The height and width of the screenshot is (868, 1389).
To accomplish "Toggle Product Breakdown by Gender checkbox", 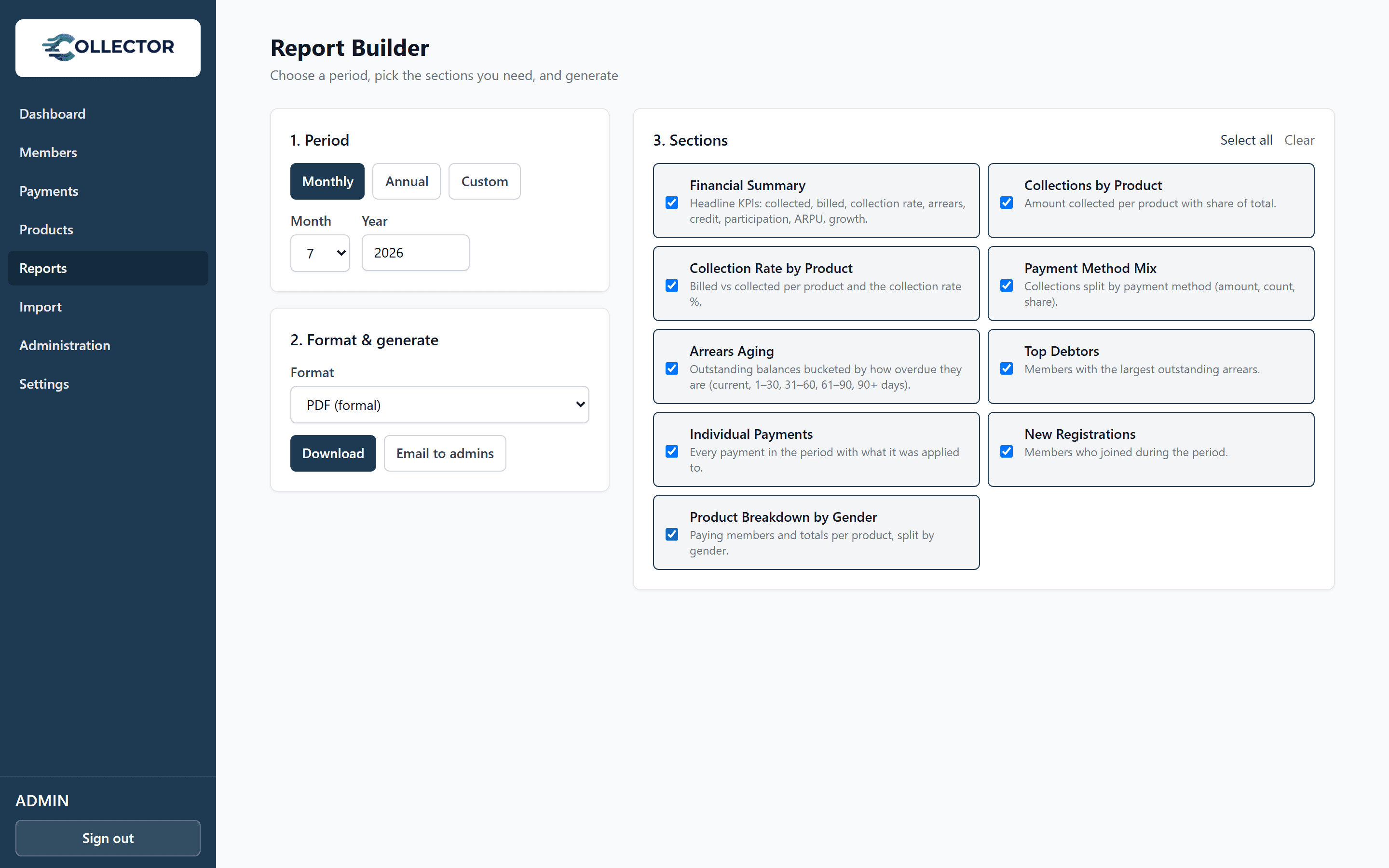I will coord(671,534).
